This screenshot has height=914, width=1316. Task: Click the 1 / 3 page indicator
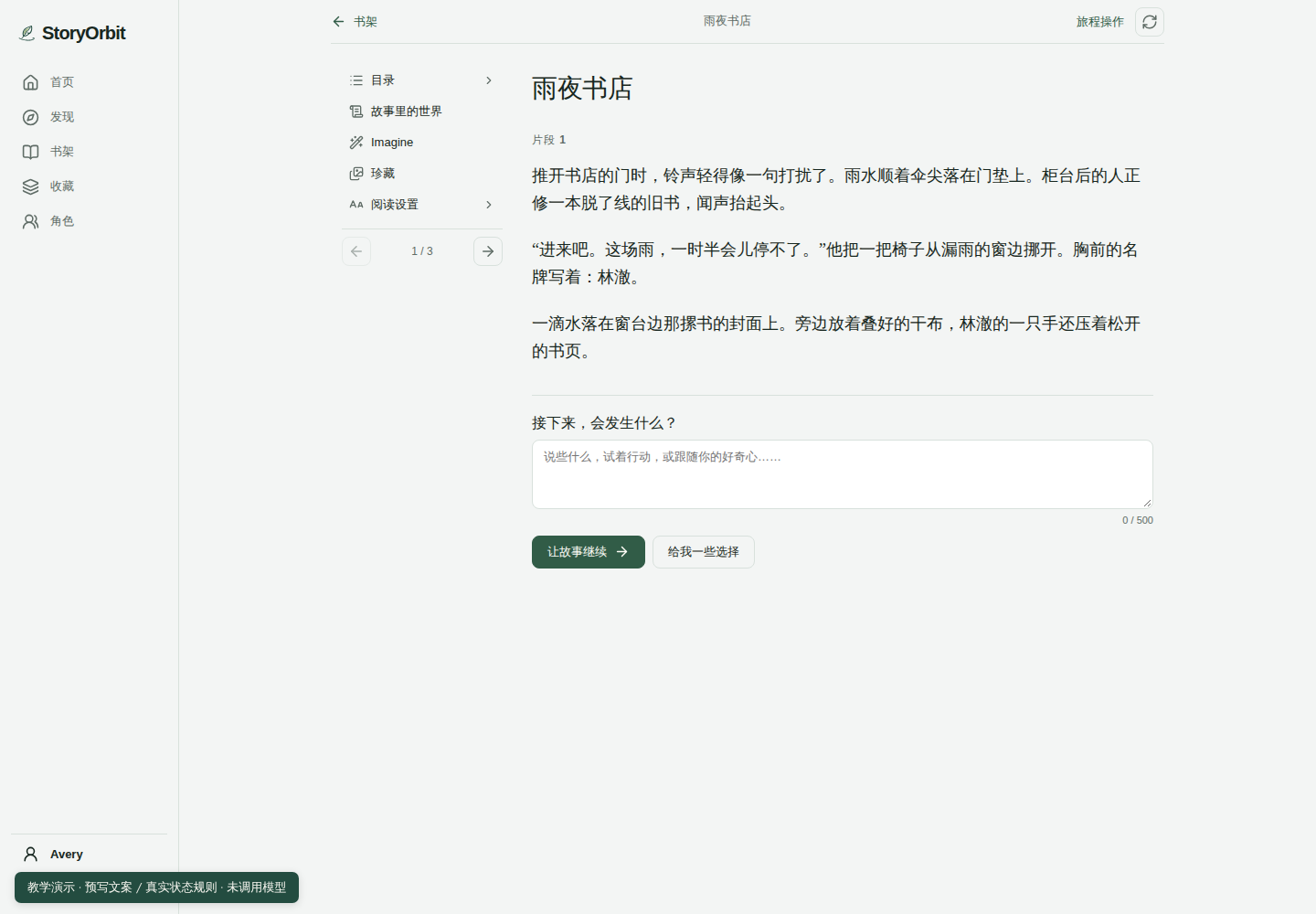tap(422, 251)
